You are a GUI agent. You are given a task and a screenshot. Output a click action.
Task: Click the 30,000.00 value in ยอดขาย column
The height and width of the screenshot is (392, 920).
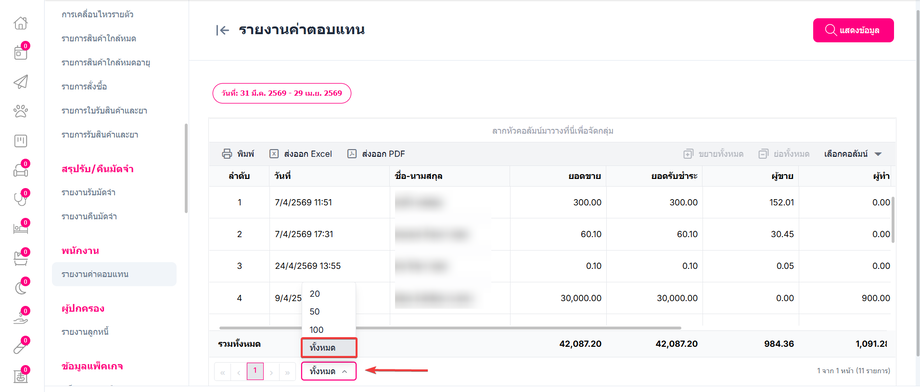[x=581, y=298]
